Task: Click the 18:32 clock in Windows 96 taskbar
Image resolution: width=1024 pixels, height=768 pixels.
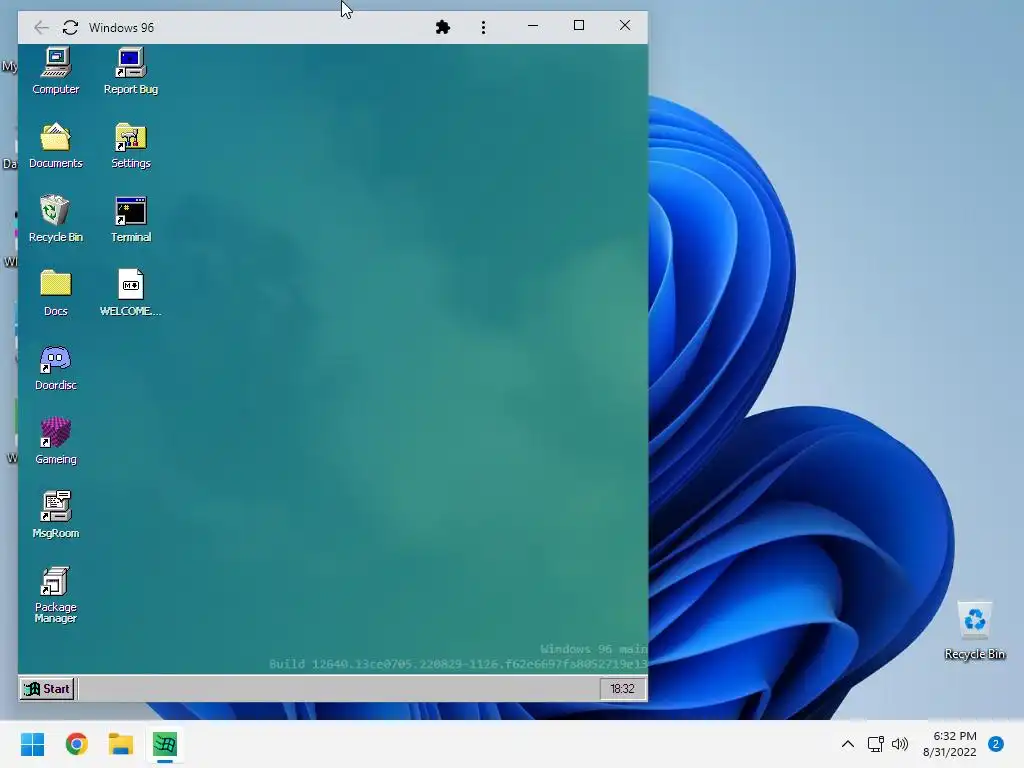Action: click(x=622, y=688)
